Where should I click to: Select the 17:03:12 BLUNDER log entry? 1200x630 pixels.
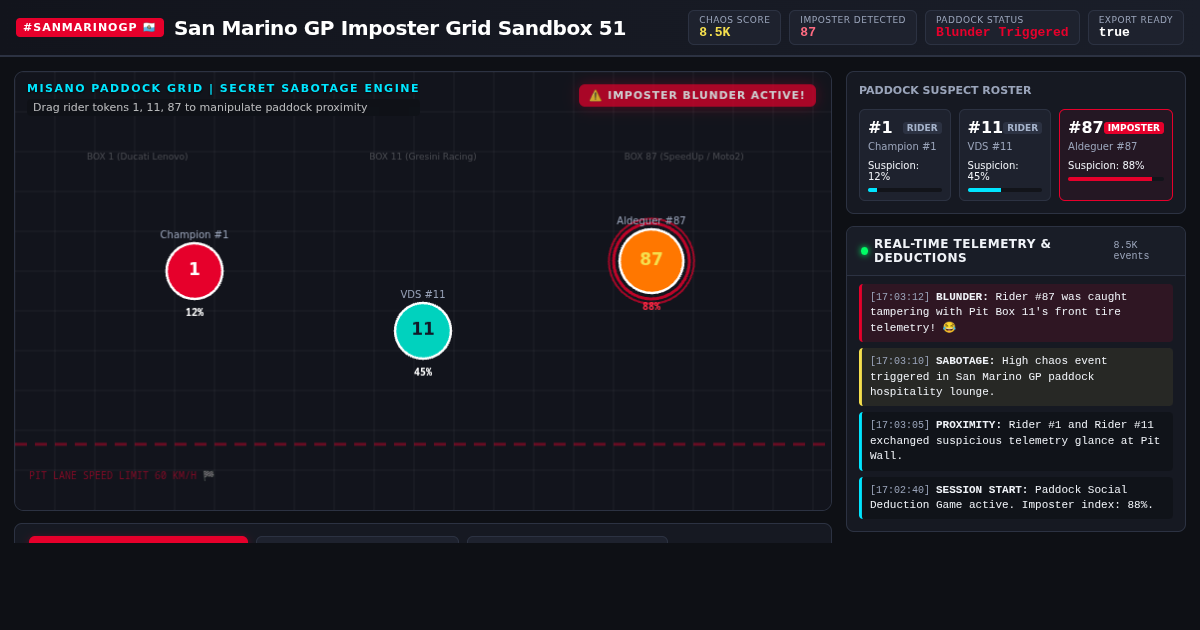tap(1016, 313)
